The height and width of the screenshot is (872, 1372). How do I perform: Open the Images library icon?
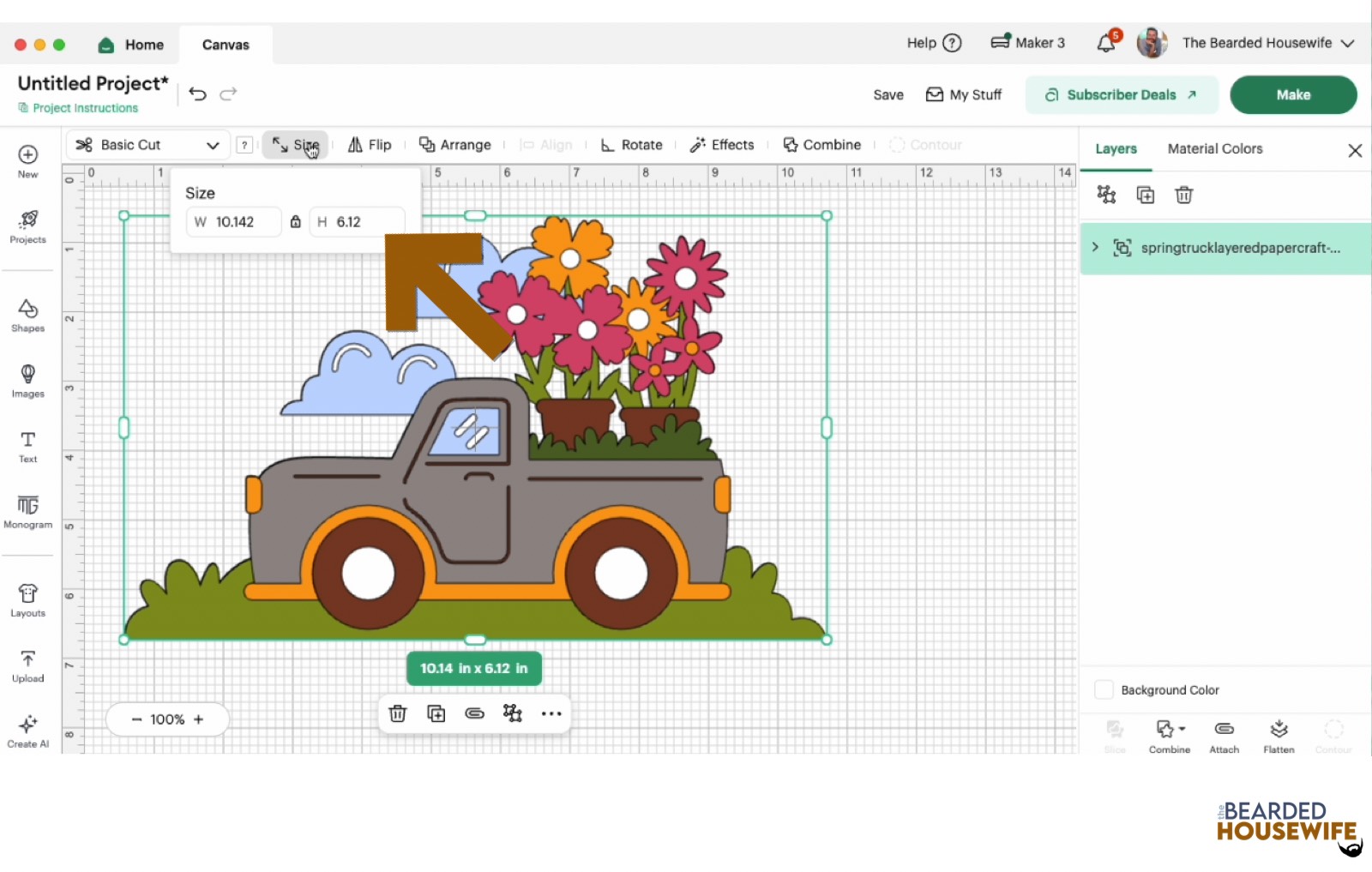coord(27,380)
